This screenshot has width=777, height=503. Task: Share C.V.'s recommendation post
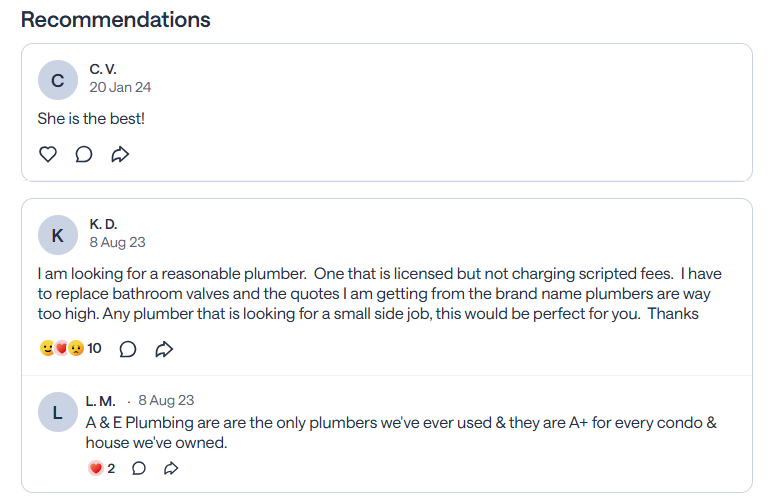(x=120, y=154)
